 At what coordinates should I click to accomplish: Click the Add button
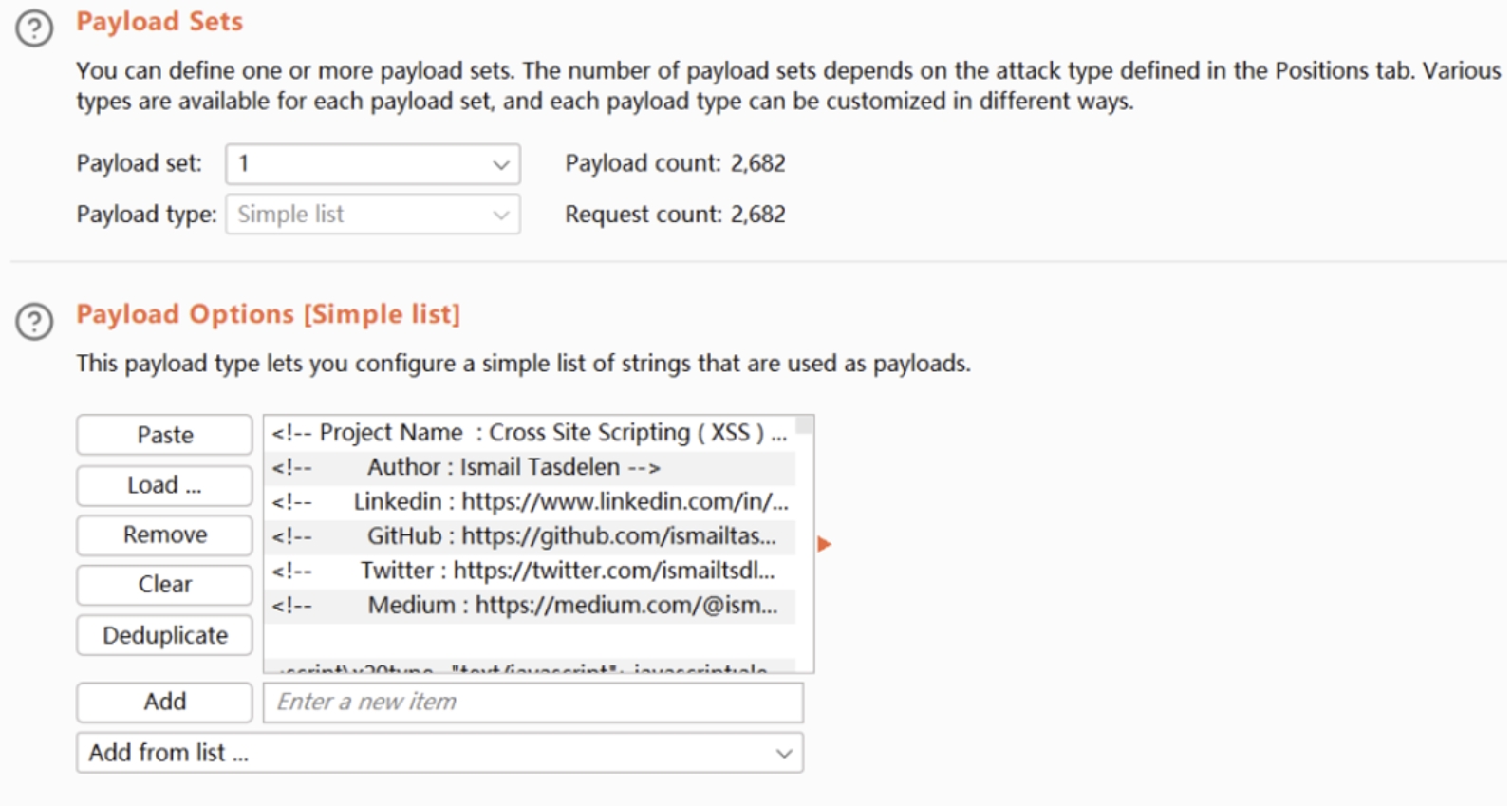pos(164,702)
